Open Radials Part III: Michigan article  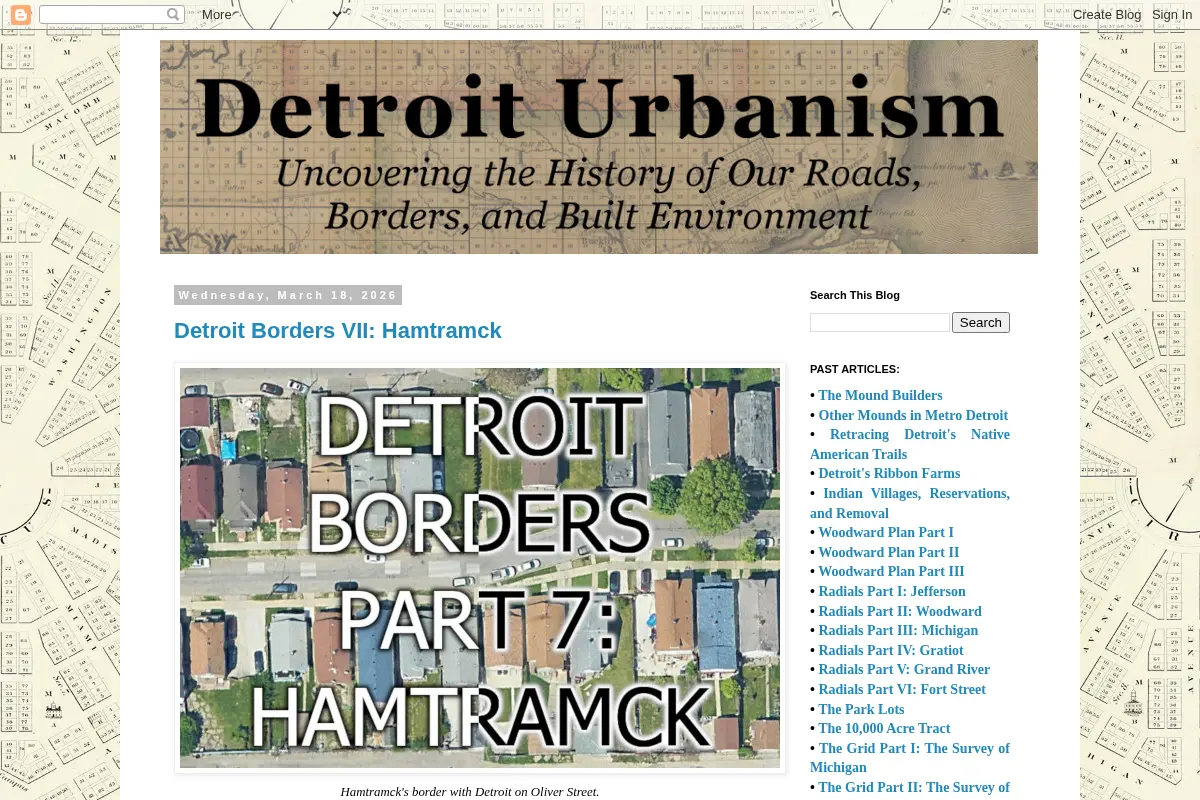(x=898, y=631)
